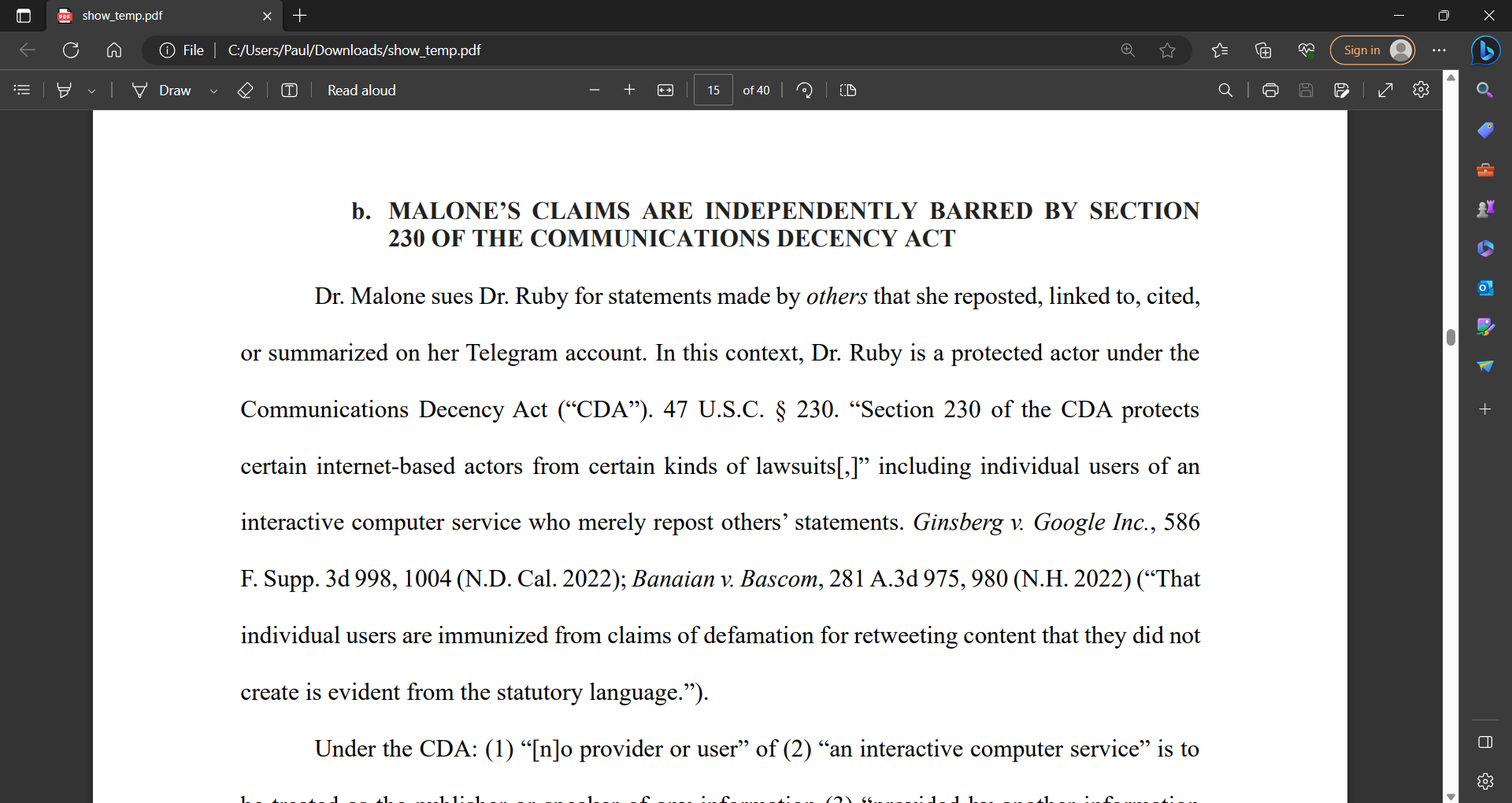Open the Favorites list

point(1220,50)
